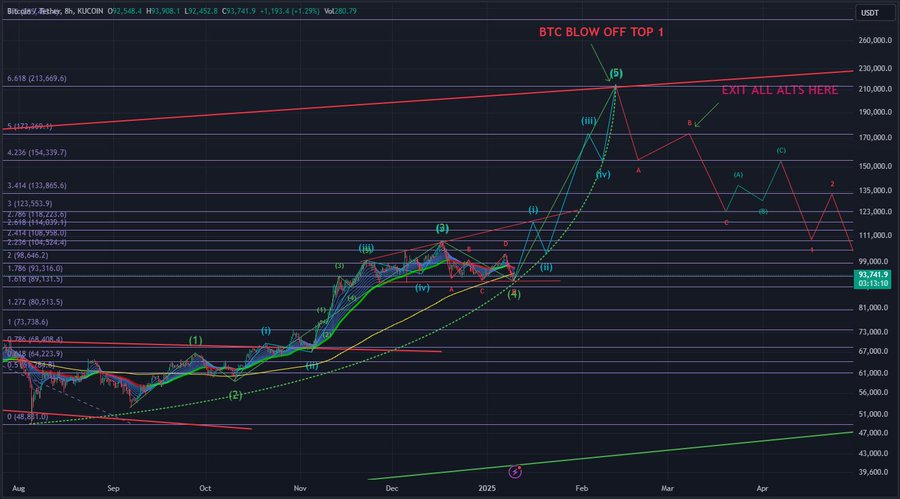Click 111,000.0 on the price scale
900x499 pixels.
pyautogui.click(x=875, y=235)
